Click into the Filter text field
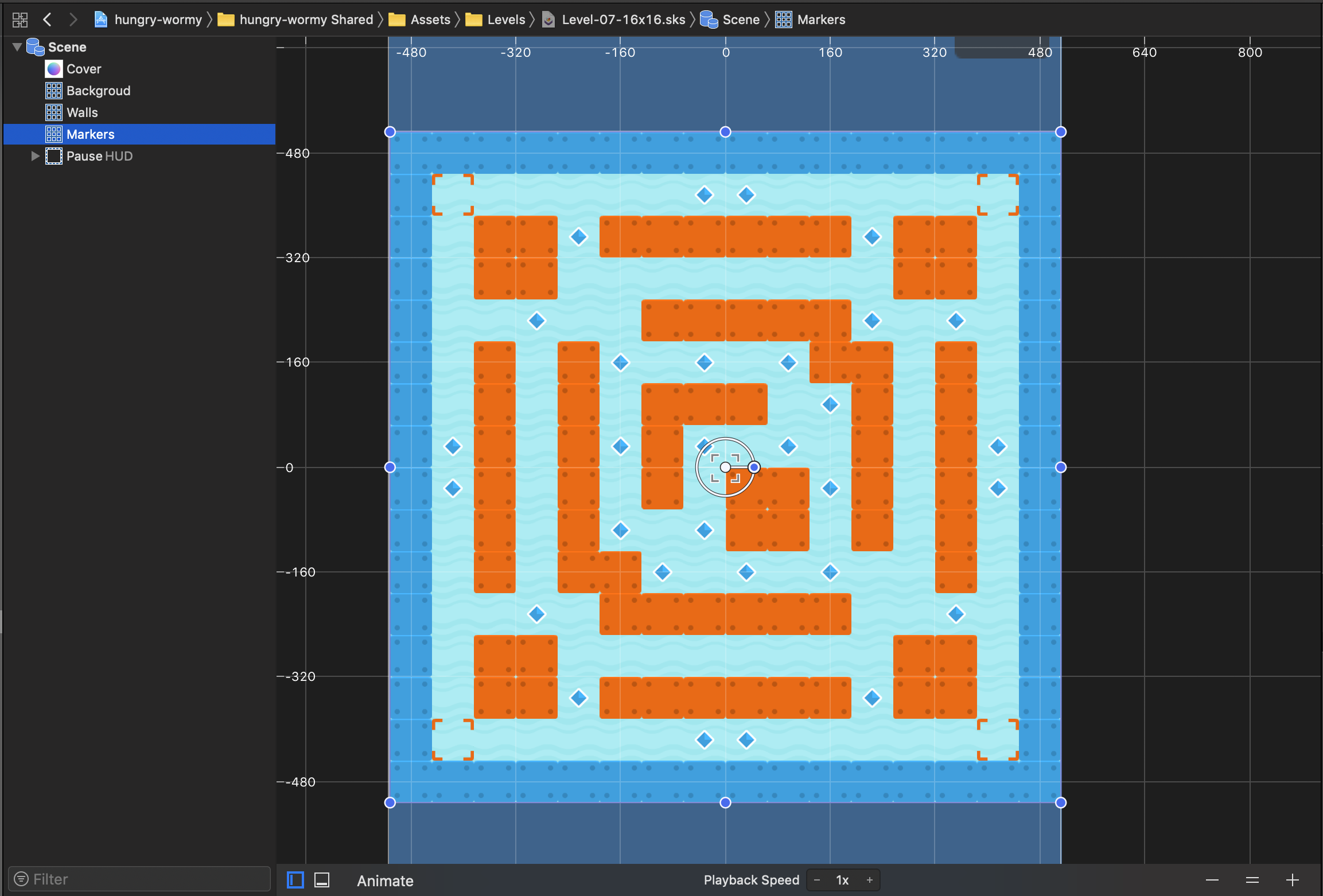The image size is (1323, 896). [143, 879]
